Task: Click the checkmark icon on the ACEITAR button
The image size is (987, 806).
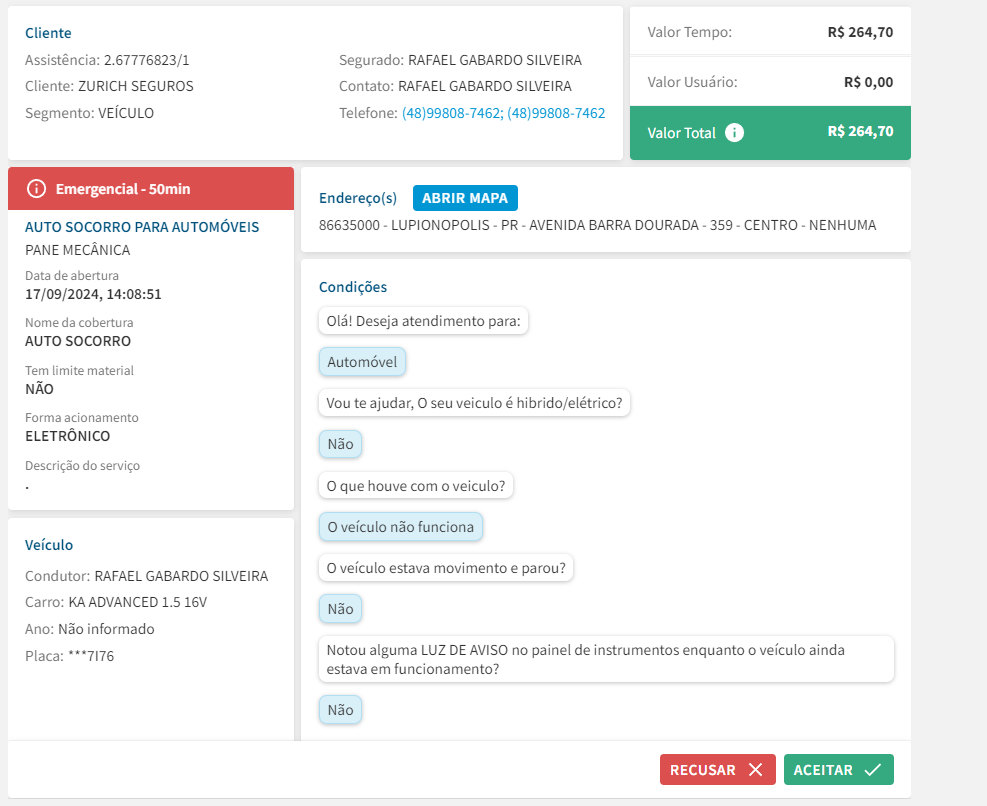Action: click(x=872, y=770)
